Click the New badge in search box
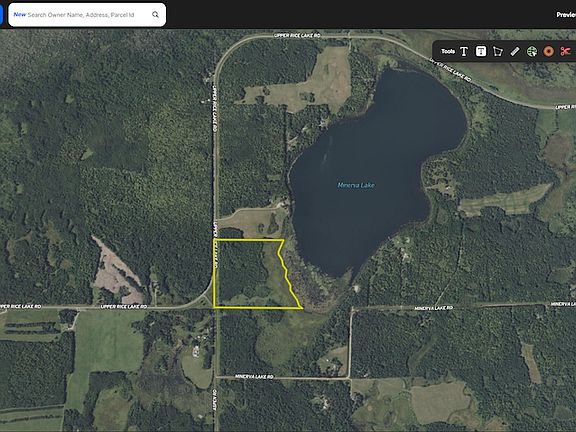The height and width of the screenshot is (432, 576). (20, 15)
